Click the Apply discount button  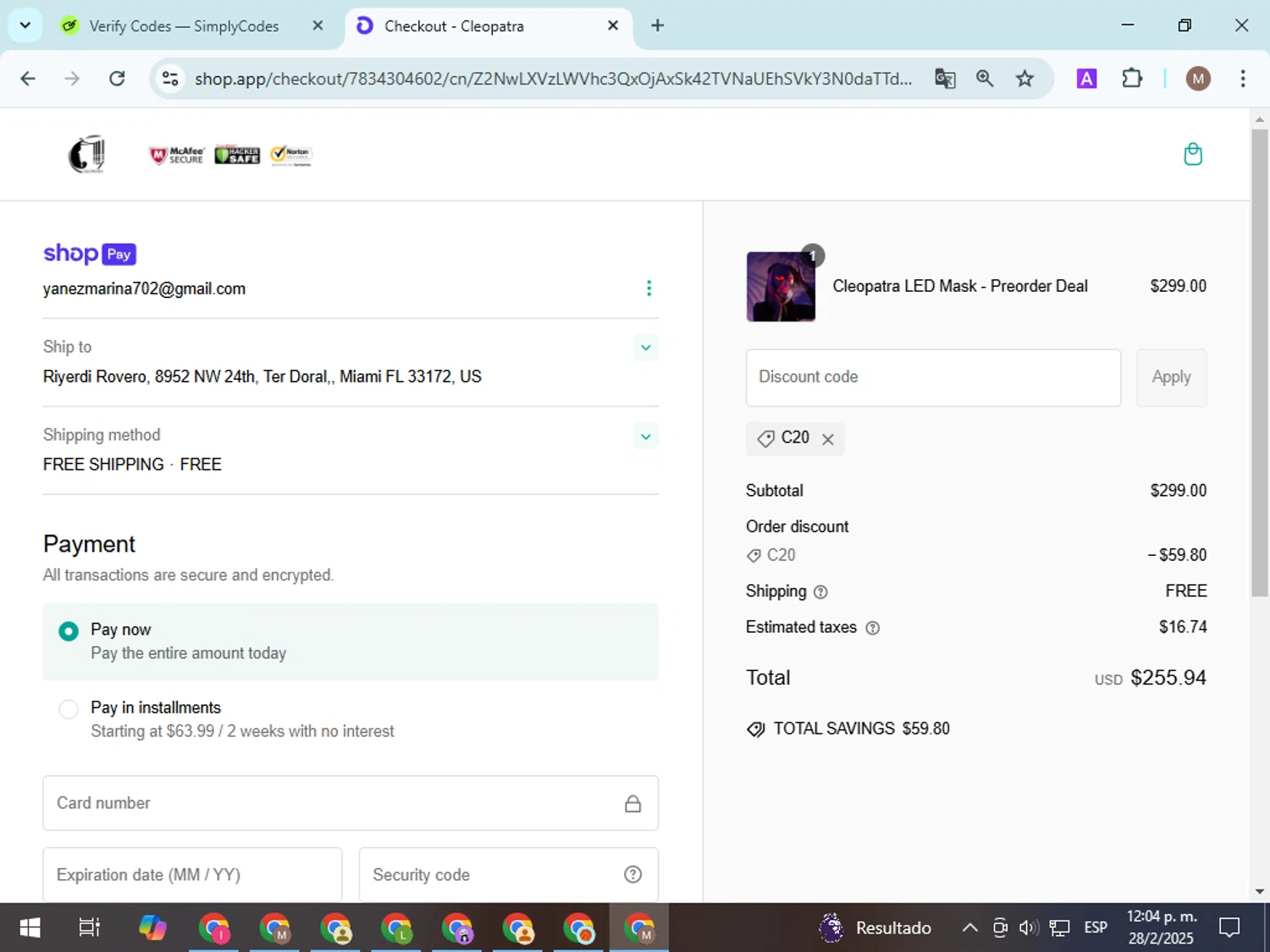click(x=1171, y=377)
